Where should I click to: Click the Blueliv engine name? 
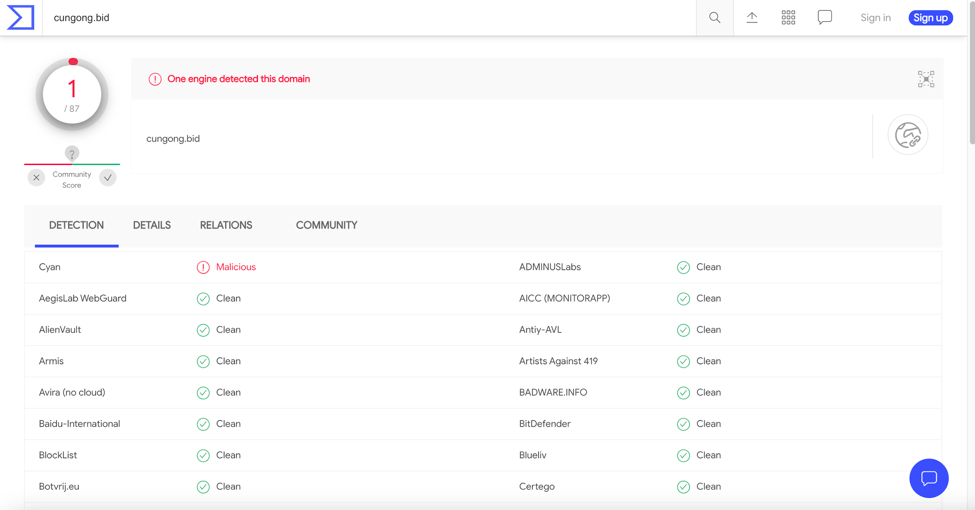[533, 455]
